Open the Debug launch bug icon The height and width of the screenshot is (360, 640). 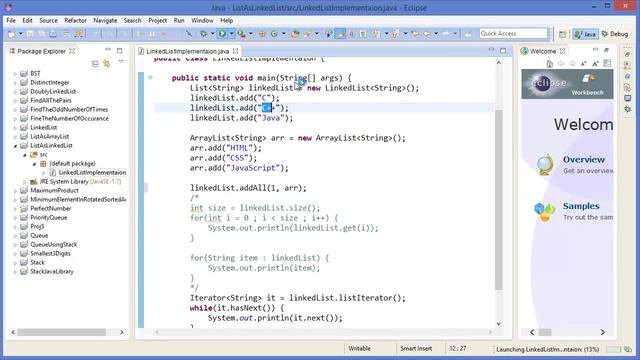click(203, 34)
